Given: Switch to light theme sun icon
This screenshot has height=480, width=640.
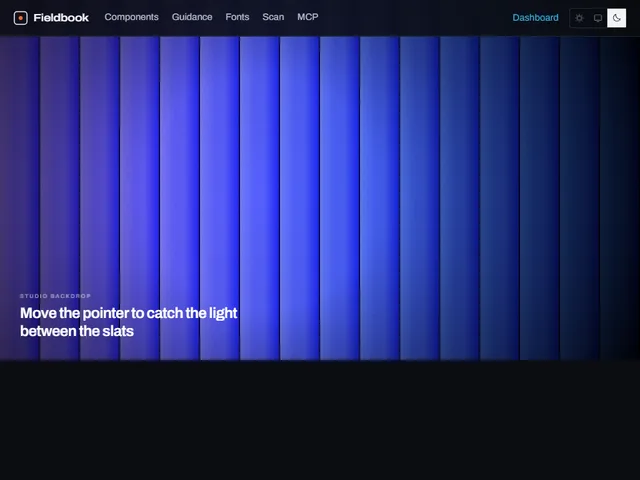Looking at the screenshot, I should coord(579,18).
